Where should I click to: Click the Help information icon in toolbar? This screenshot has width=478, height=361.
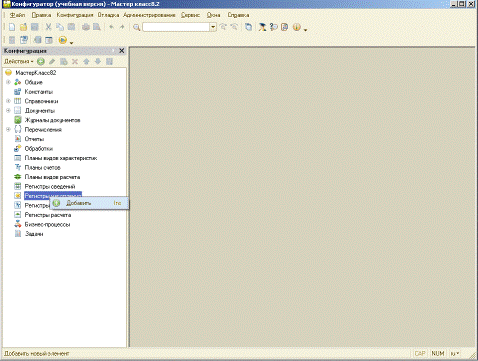[x=296, y=27]
